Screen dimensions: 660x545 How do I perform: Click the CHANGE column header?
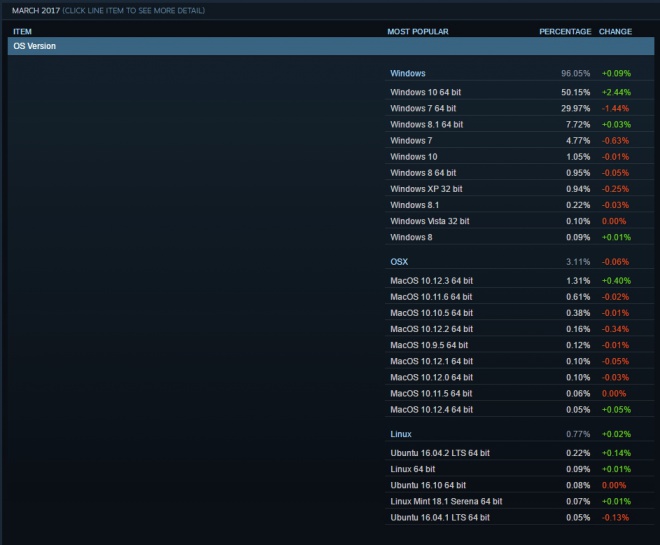615,32
